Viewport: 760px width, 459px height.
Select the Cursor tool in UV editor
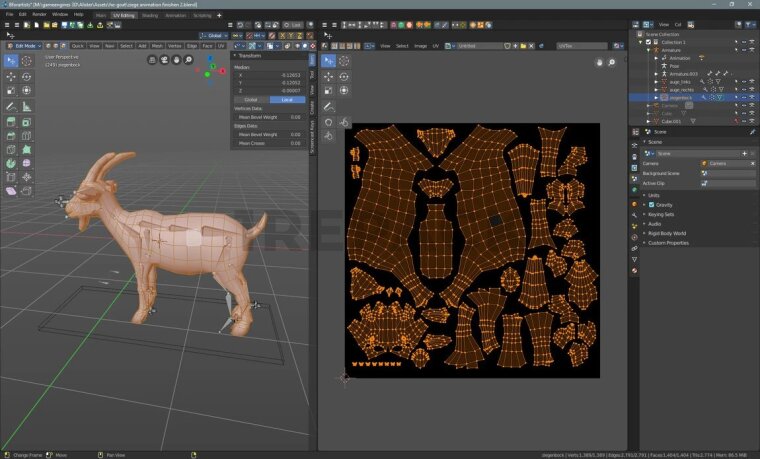tap(345, 61)
